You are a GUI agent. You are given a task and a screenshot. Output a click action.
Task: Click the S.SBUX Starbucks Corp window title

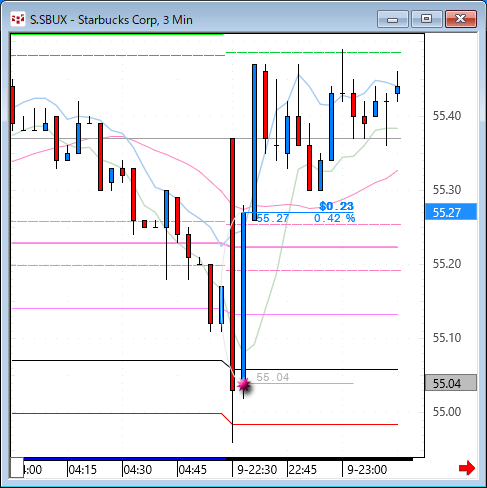[x=111, y=20]
